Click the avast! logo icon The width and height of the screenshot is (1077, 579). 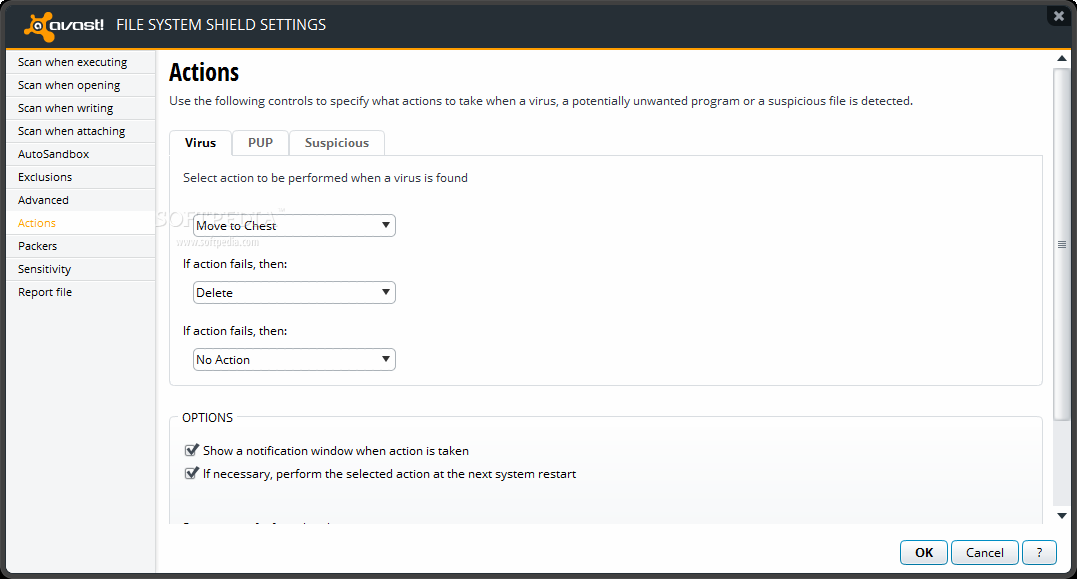[64, 25]
